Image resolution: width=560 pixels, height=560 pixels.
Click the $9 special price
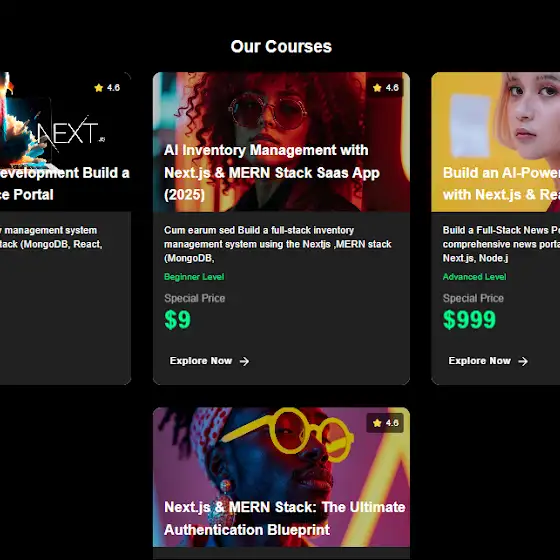tap(178, 319)
